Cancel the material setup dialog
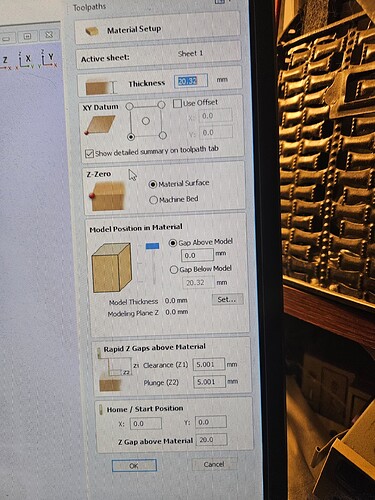Image resolution: width=375 pixels, height=500 pixels. (x=214, y=464)
